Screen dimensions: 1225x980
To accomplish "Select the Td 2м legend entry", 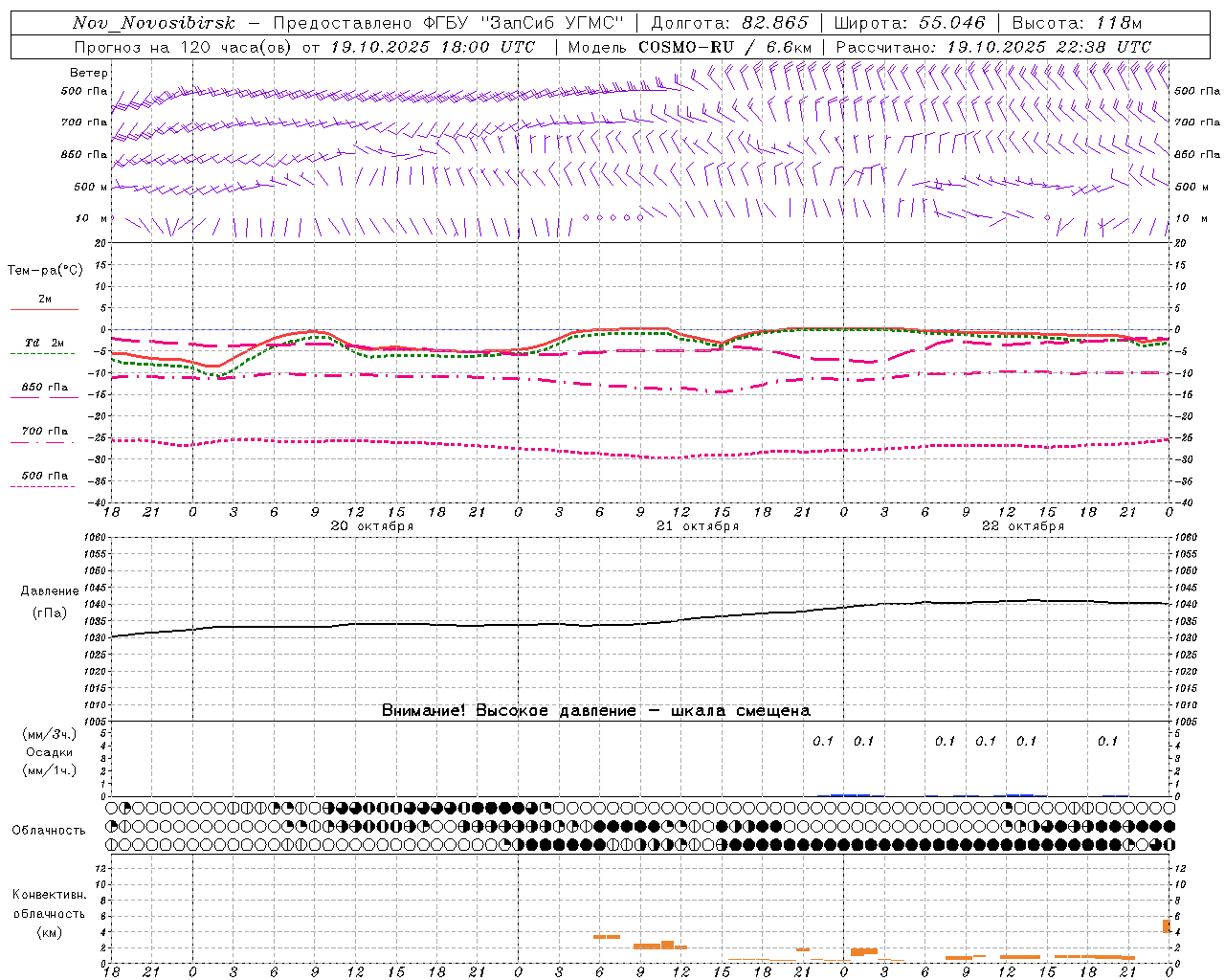I will [44, 343].
